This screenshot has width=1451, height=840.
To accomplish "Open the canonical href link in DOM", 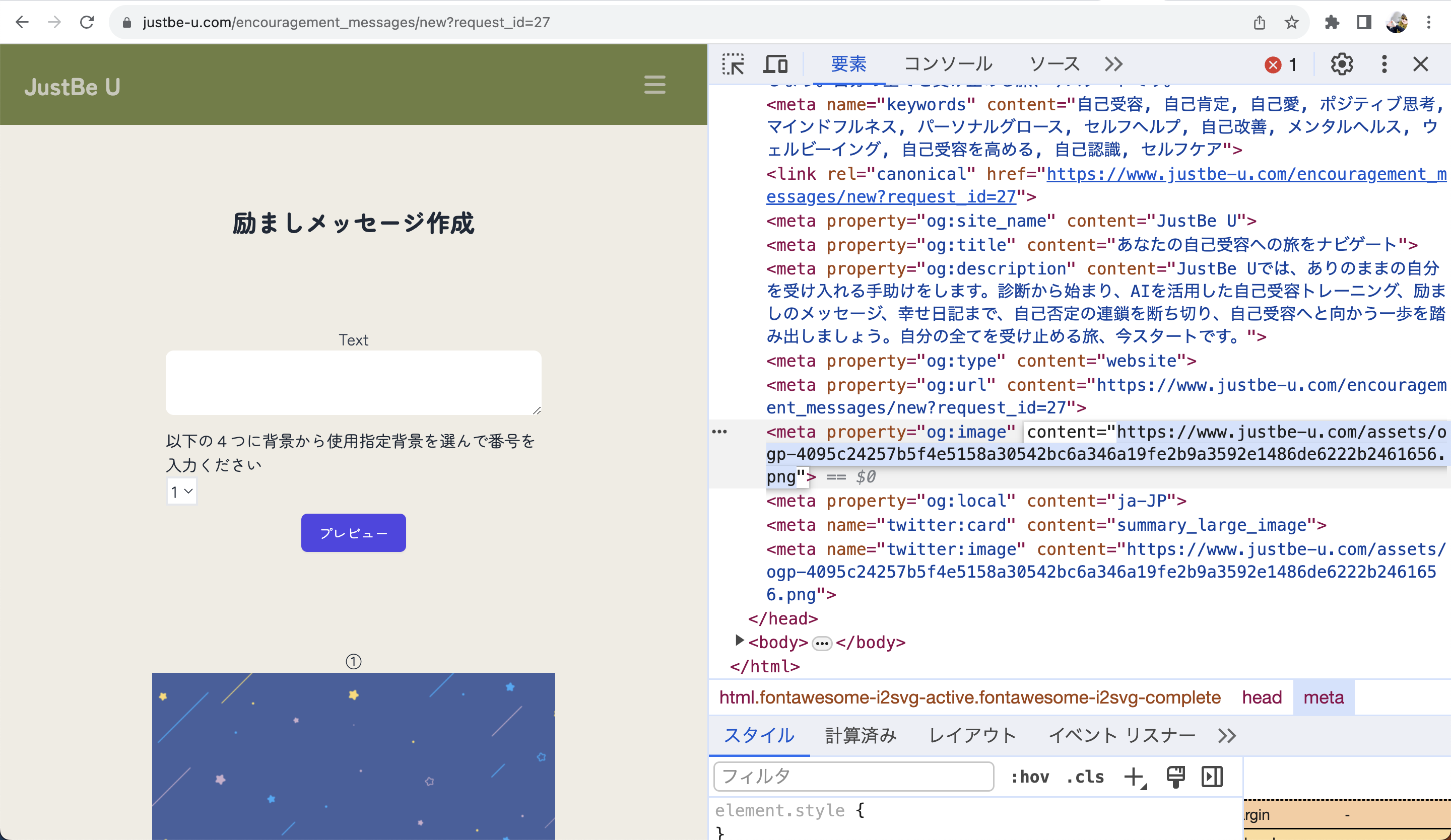I will pyautogui.click(x=1106, y=185).
